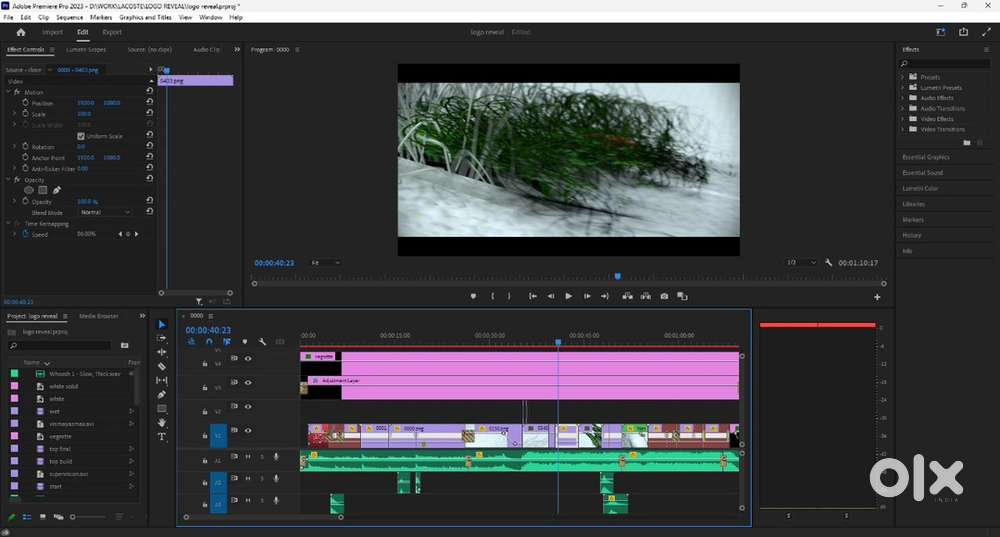This screenshot has height=537, width=1000.
Task: Click the pen mask icon under Opacity
Action: (57, 190)
